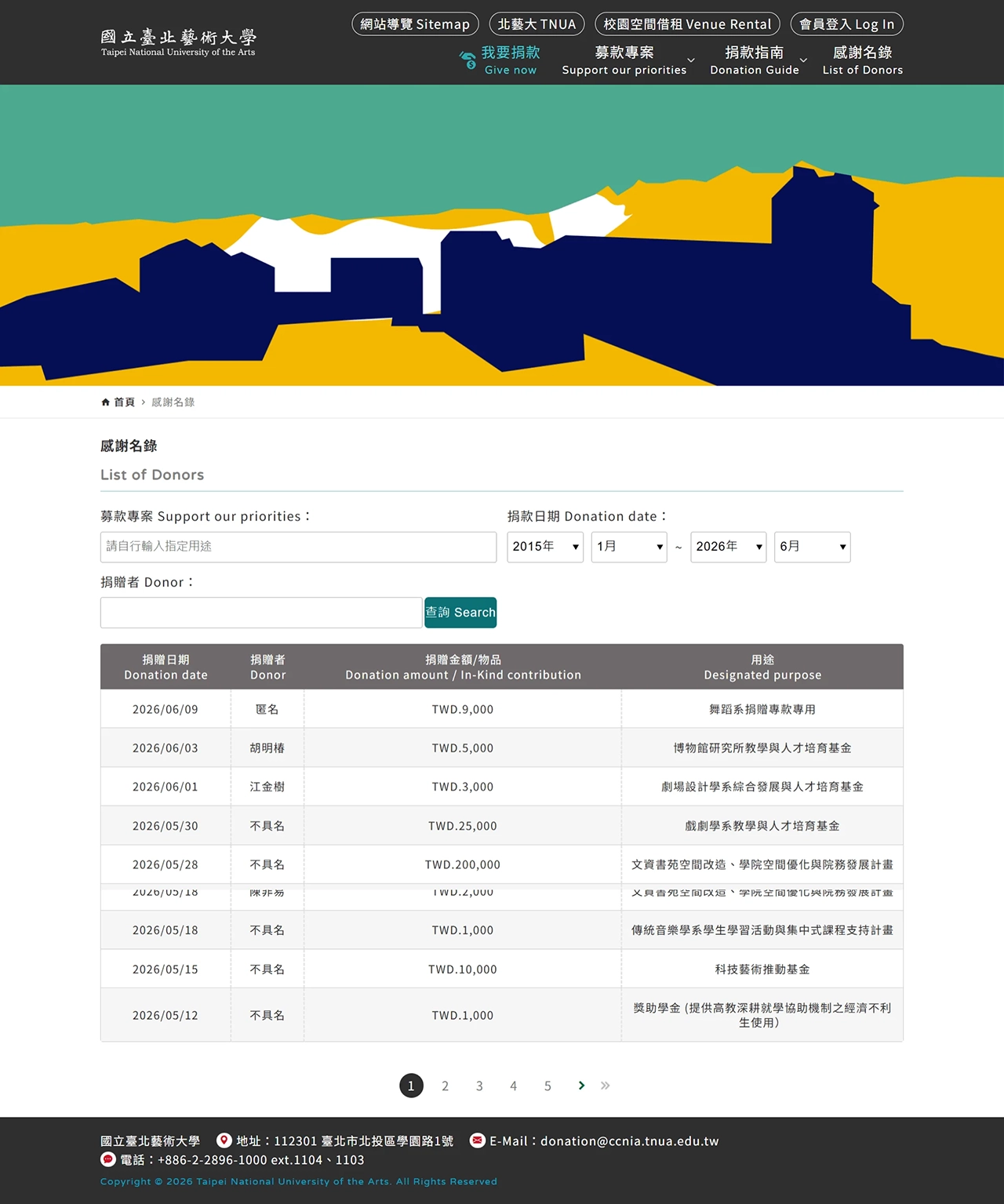Screen dimensions: 1004x1204
Task: Click the Donation date column header
Action: (166, 667)
